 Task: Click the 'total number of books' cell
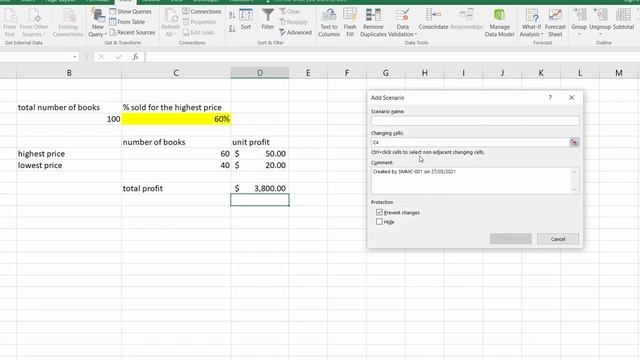(x=69, y=107)
